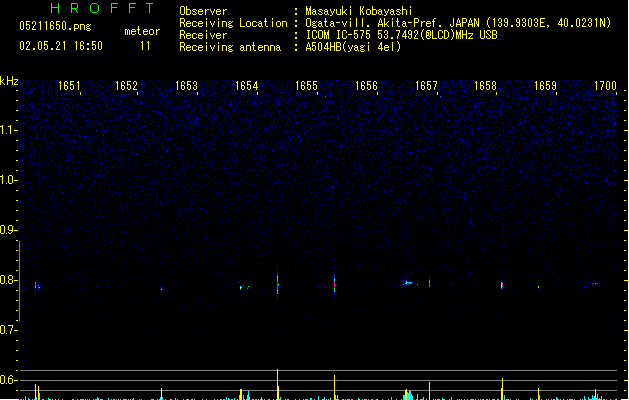Click the HROFFT title text
This screenshot has width=629, height=400.
103,8
